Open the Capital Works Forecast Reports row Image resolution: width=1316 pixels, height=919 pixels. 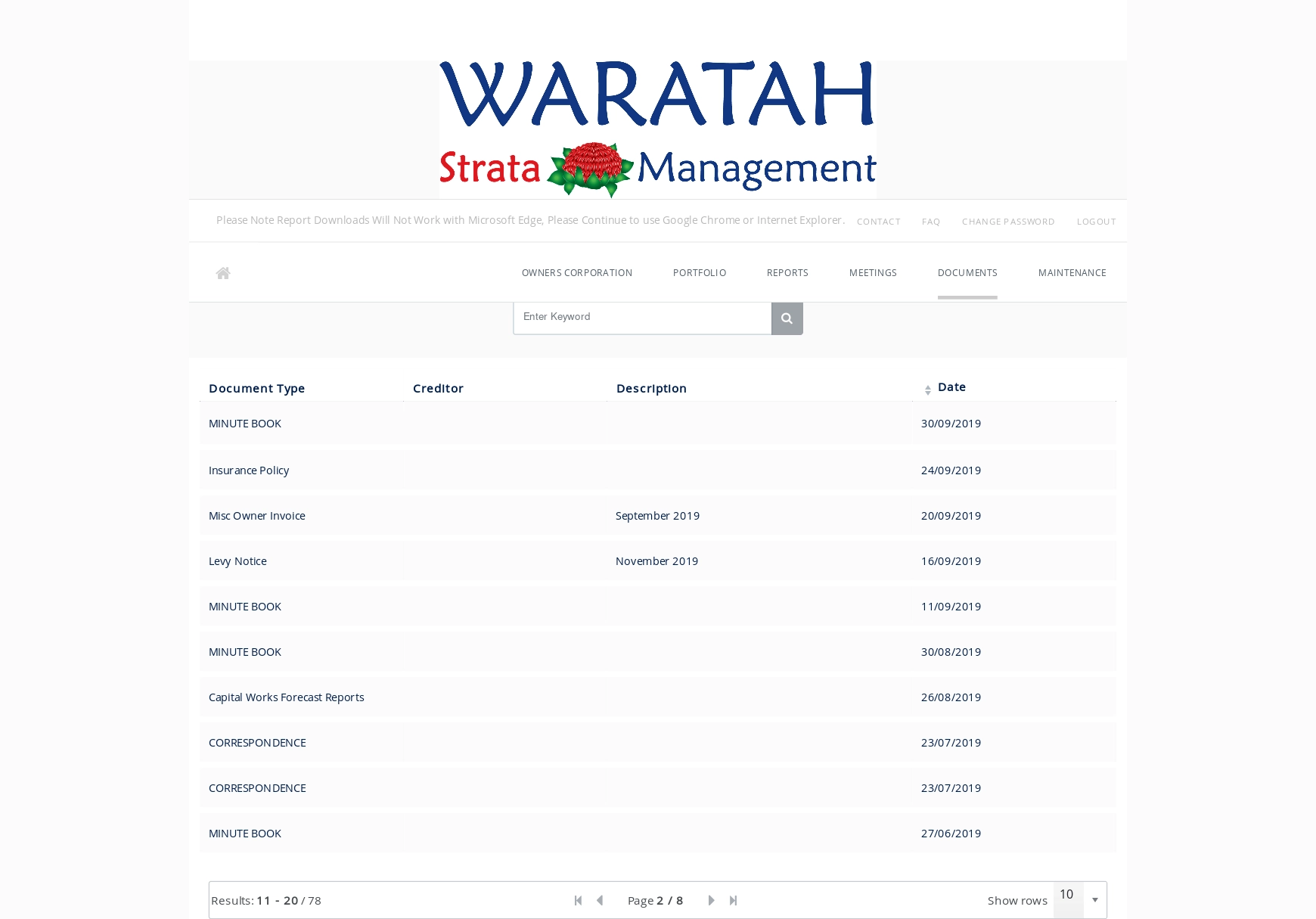pos(658,697)
